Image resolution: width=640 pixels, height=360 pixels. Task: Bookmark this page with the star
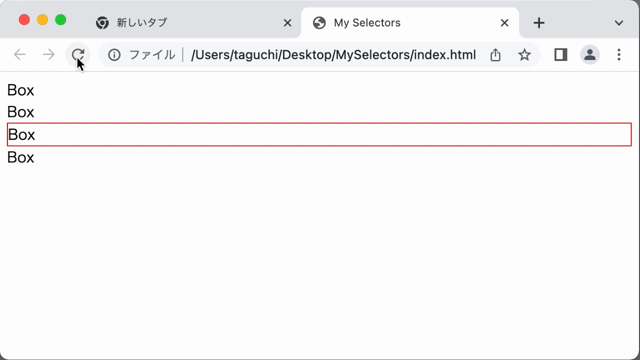[524, 55]
